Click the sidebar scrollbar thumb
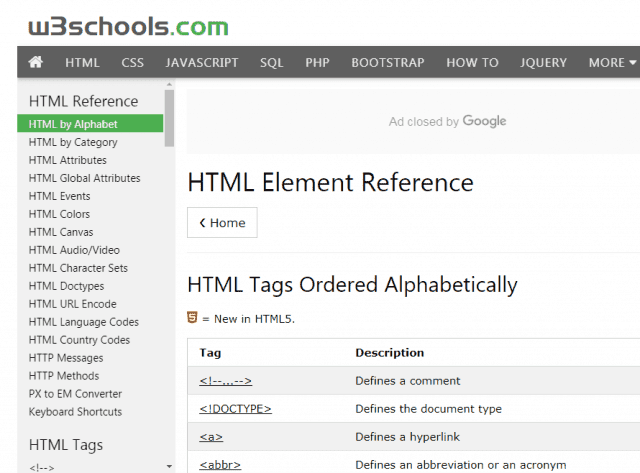Screen dimensions: 640x473 point(169,118)
